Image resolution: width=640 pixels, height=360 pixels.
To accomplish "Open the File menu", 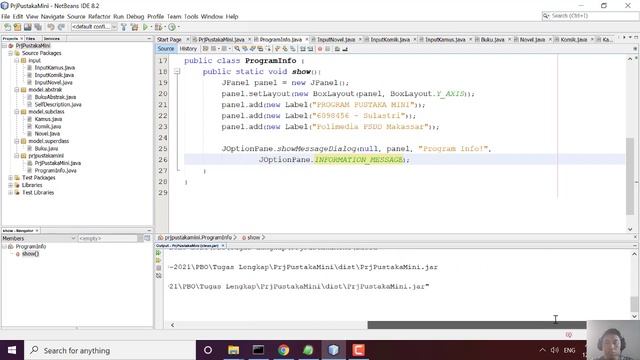I will [x=6, y=16].
